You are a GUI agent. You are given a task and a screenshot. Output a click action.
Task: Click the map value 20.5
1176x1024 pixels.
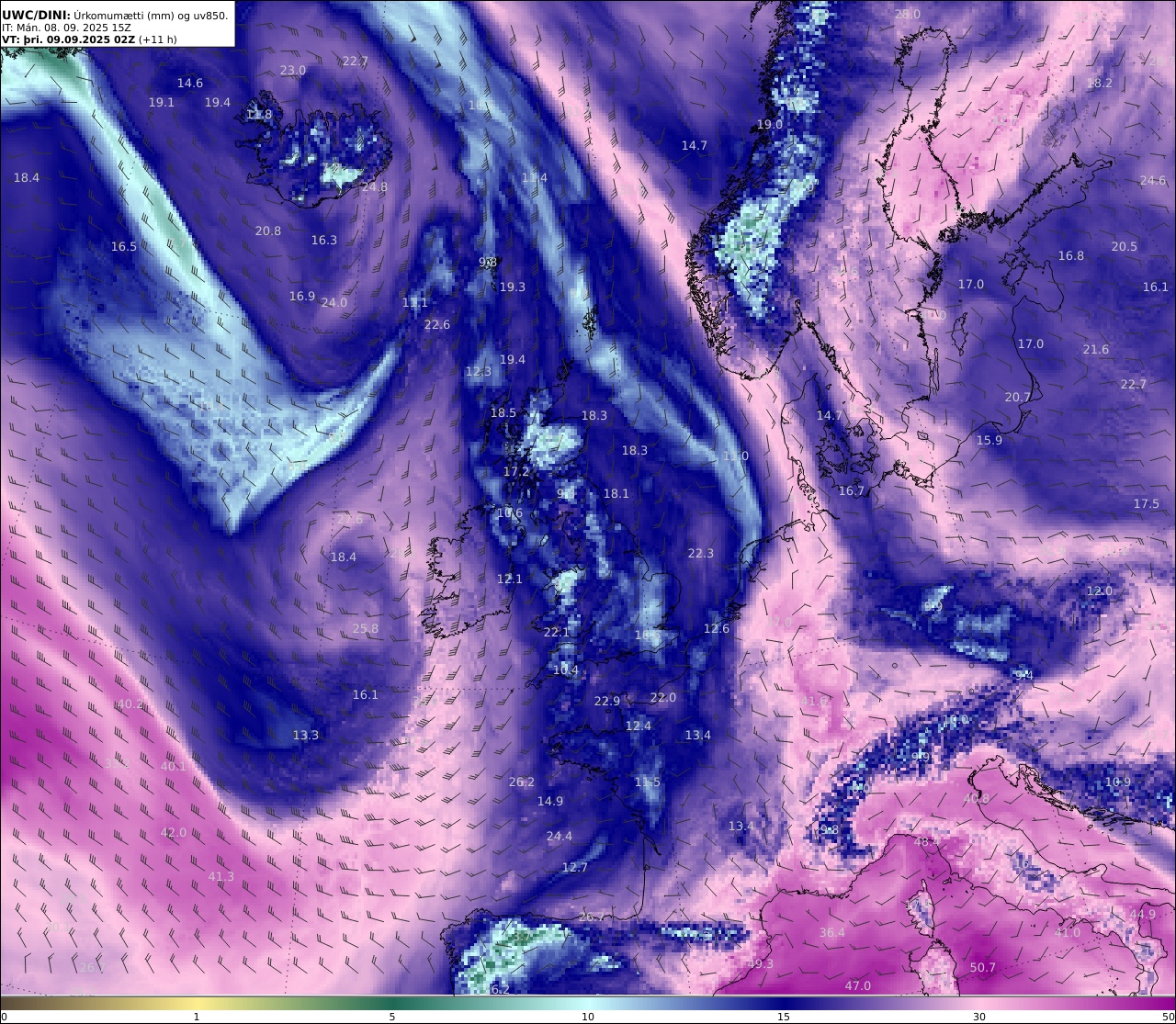pos(1125,247)
